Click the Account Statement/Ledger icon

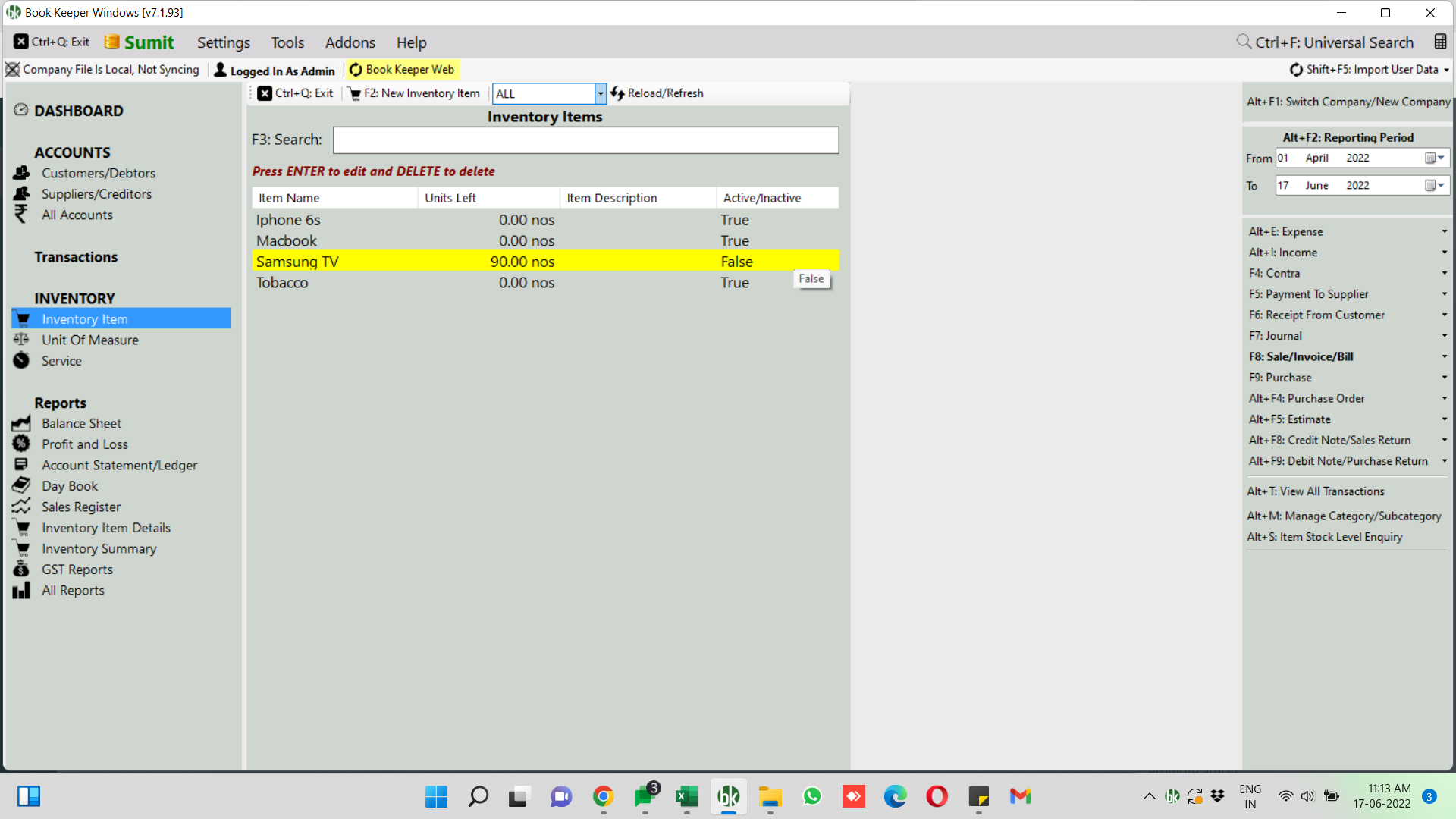click(x=21, y=464)
